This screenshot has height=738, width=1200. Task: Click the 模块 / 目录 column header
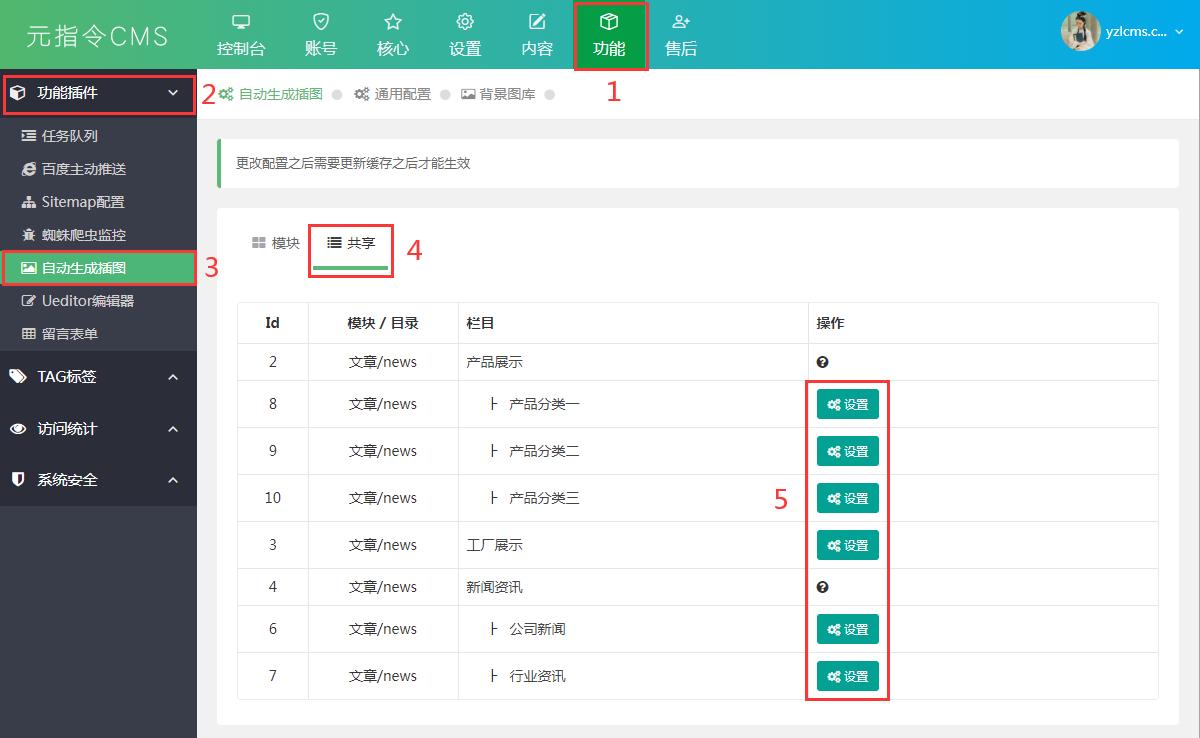pyautogui.click(x=383, y=323)
